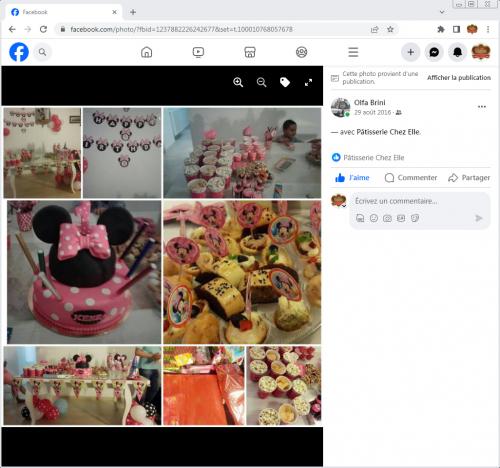Go forward in browser
Viewport: 500px width, 468px height.
28,29
